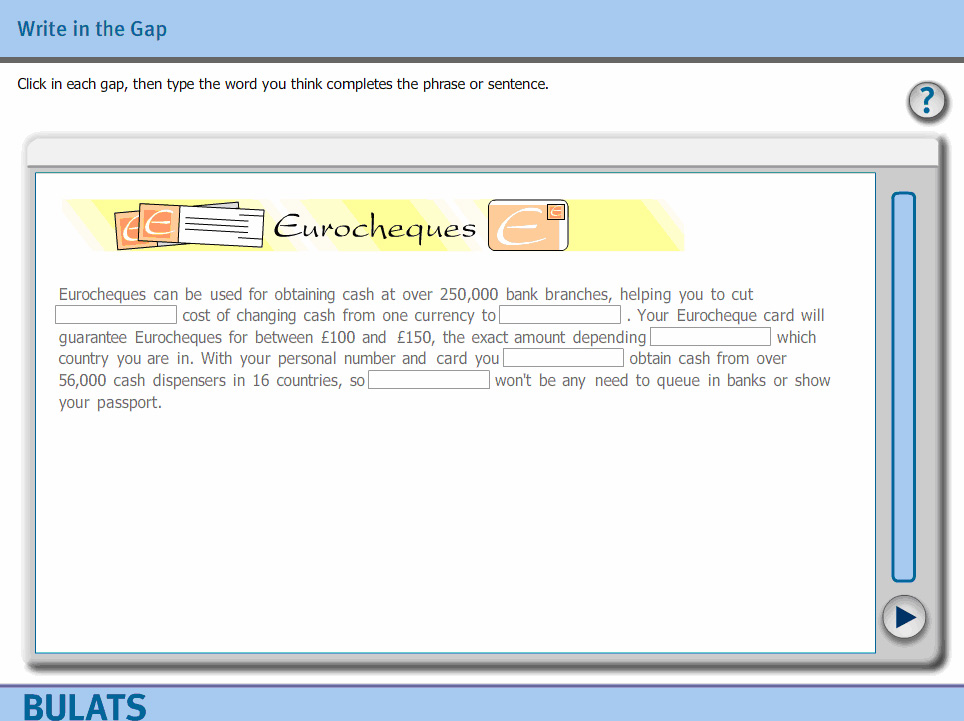The image size is (964, 721).
Task: Click the gap after 'currency to'
Action: 560,315
